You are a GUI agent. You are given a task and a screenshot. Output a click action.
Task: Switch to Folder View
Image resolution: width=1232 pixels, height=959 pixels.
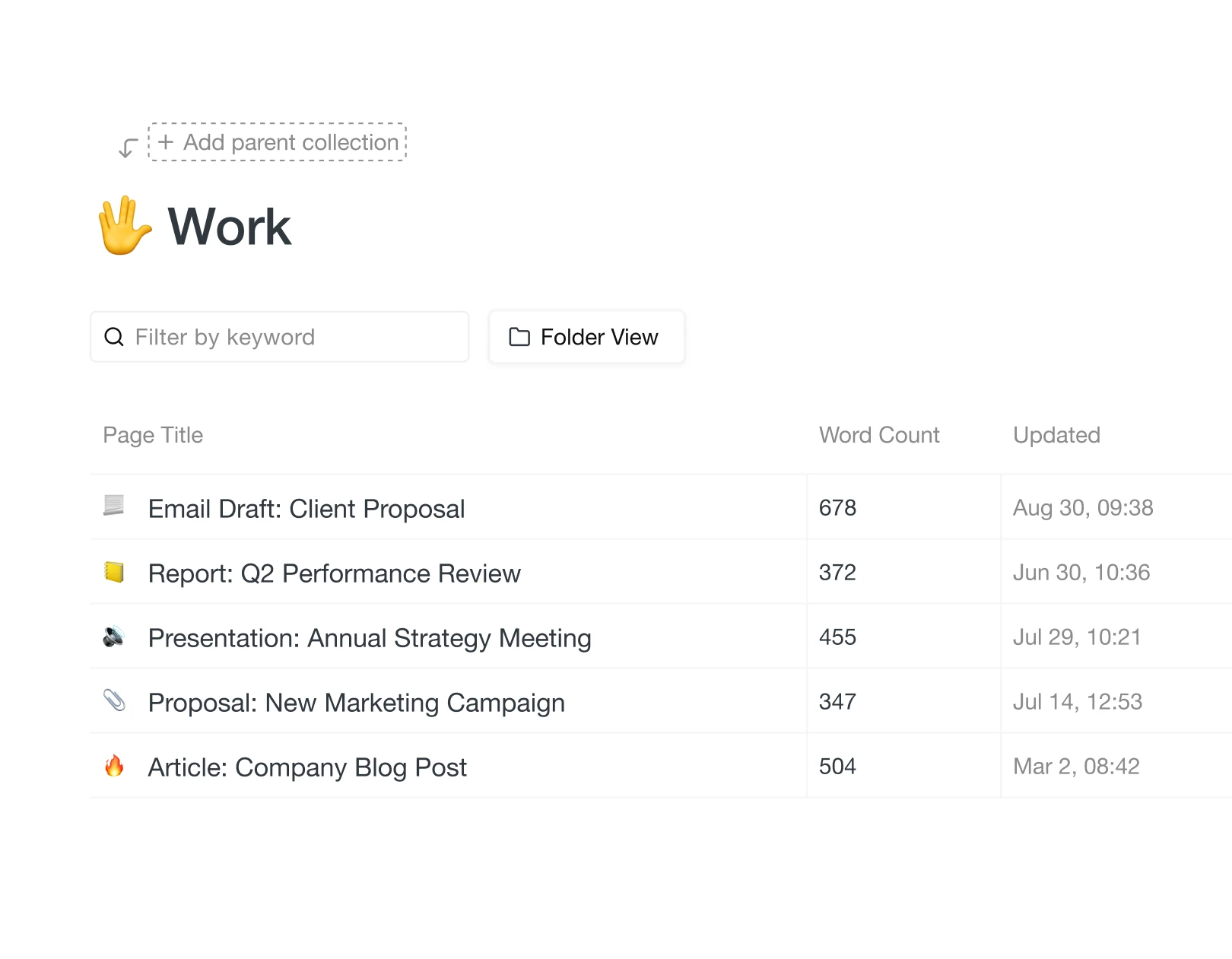(586, 337)
